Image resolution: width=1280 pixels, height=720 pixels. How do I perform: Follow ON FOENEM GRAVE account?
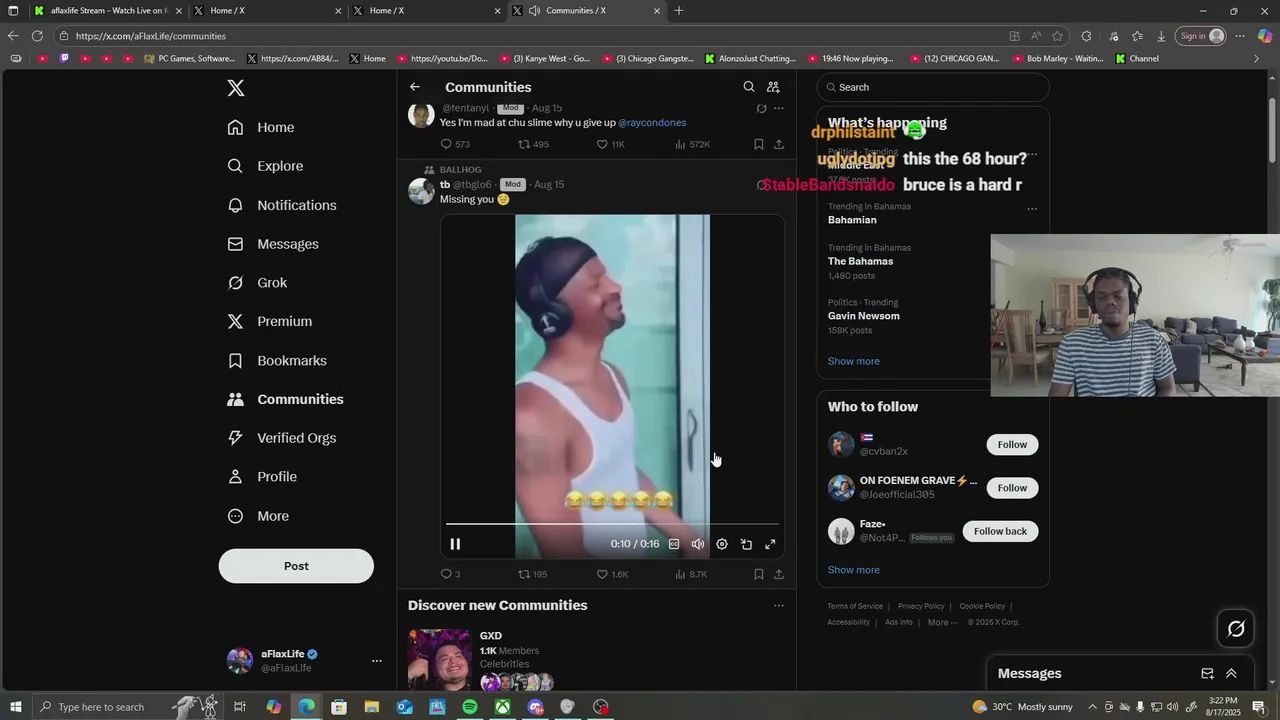tap(1012, 488)
